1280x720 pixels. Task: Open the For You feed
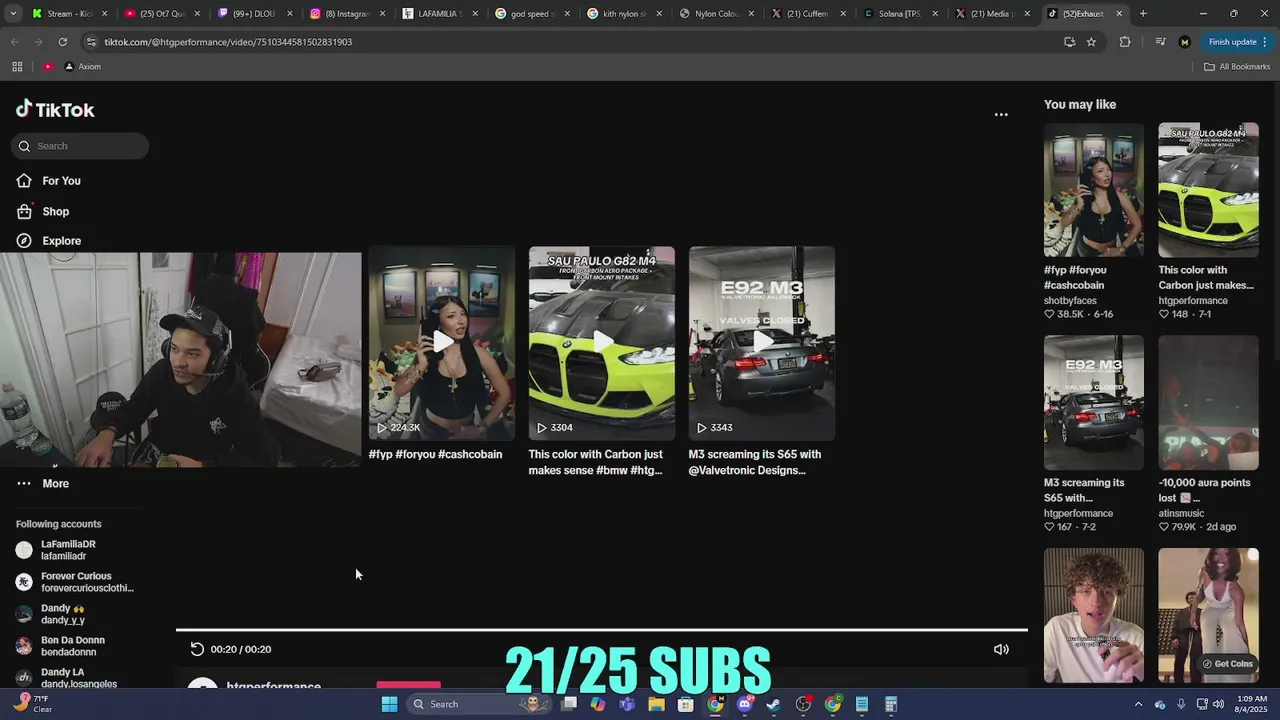49,181
